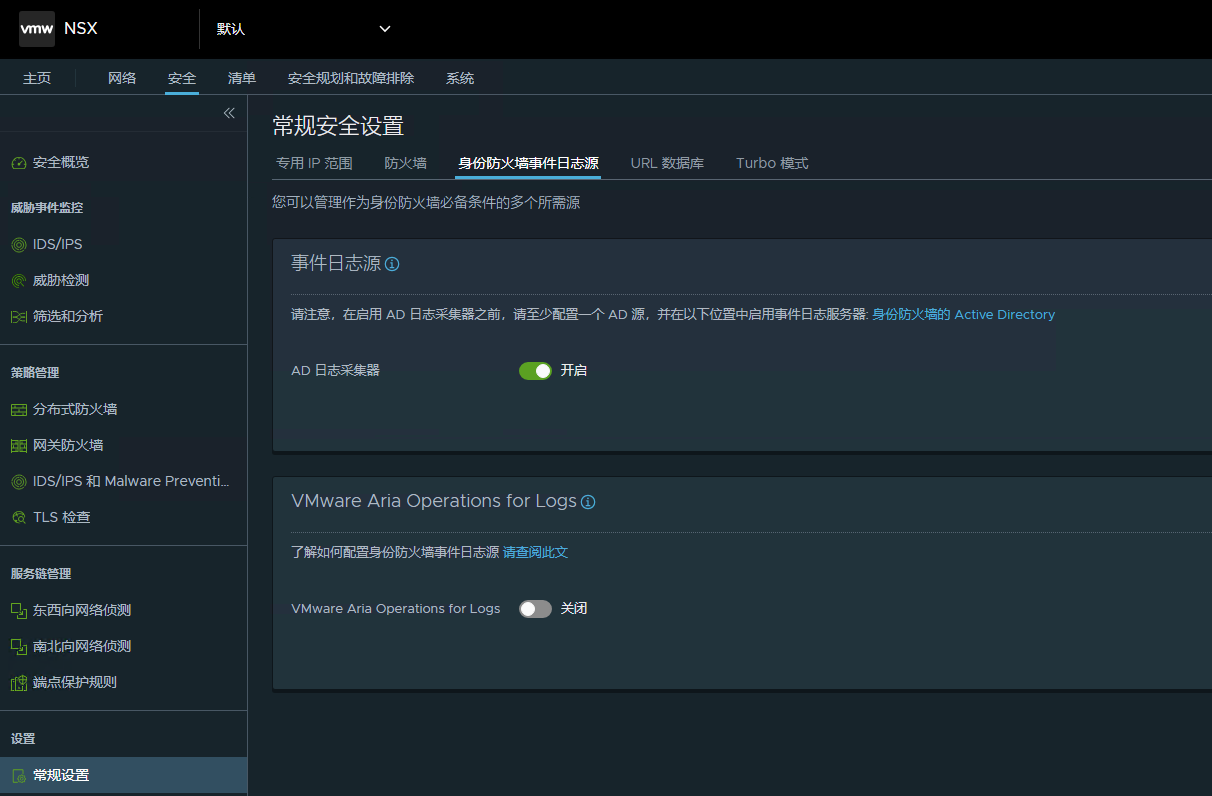Open the 网络 top menu
The height and width of the screenshot is (796, 1212).
[x=122, y=78]
